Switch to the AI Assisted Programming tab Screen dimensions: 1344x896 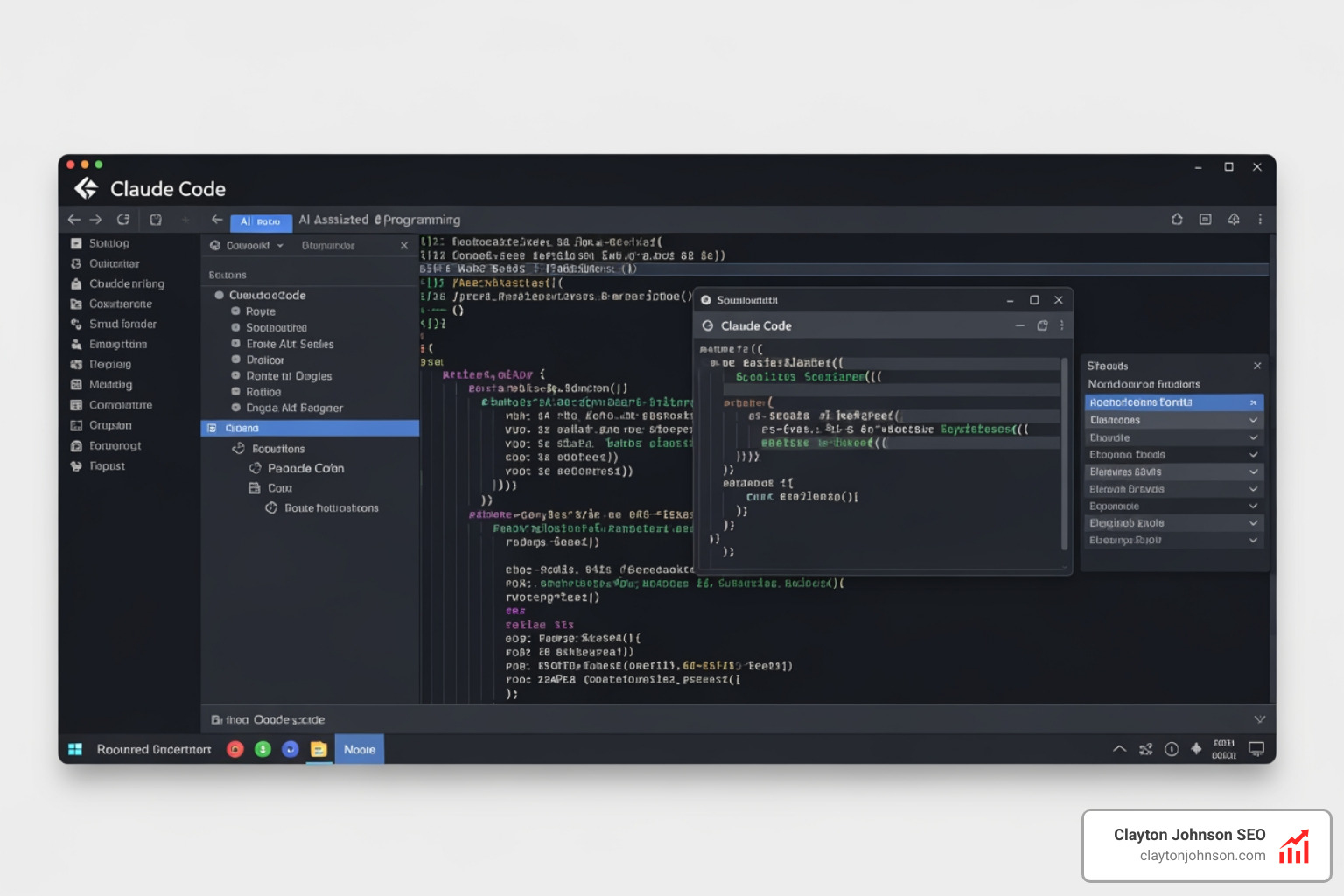(x=379, y=220)
